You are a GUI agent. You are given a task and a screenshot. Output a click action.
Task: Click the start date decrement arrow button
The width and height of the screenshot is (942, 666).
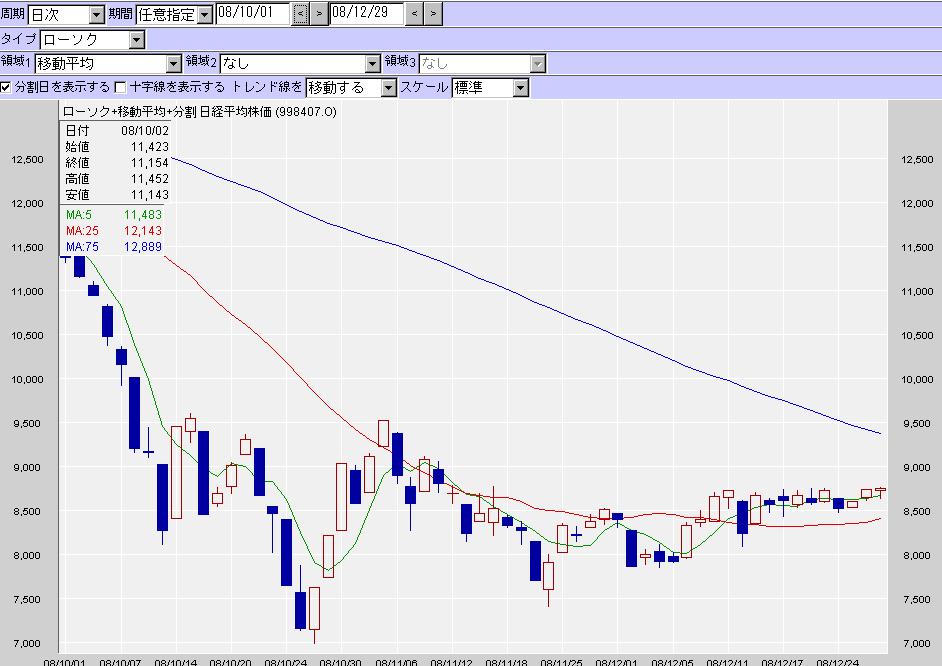300,14
